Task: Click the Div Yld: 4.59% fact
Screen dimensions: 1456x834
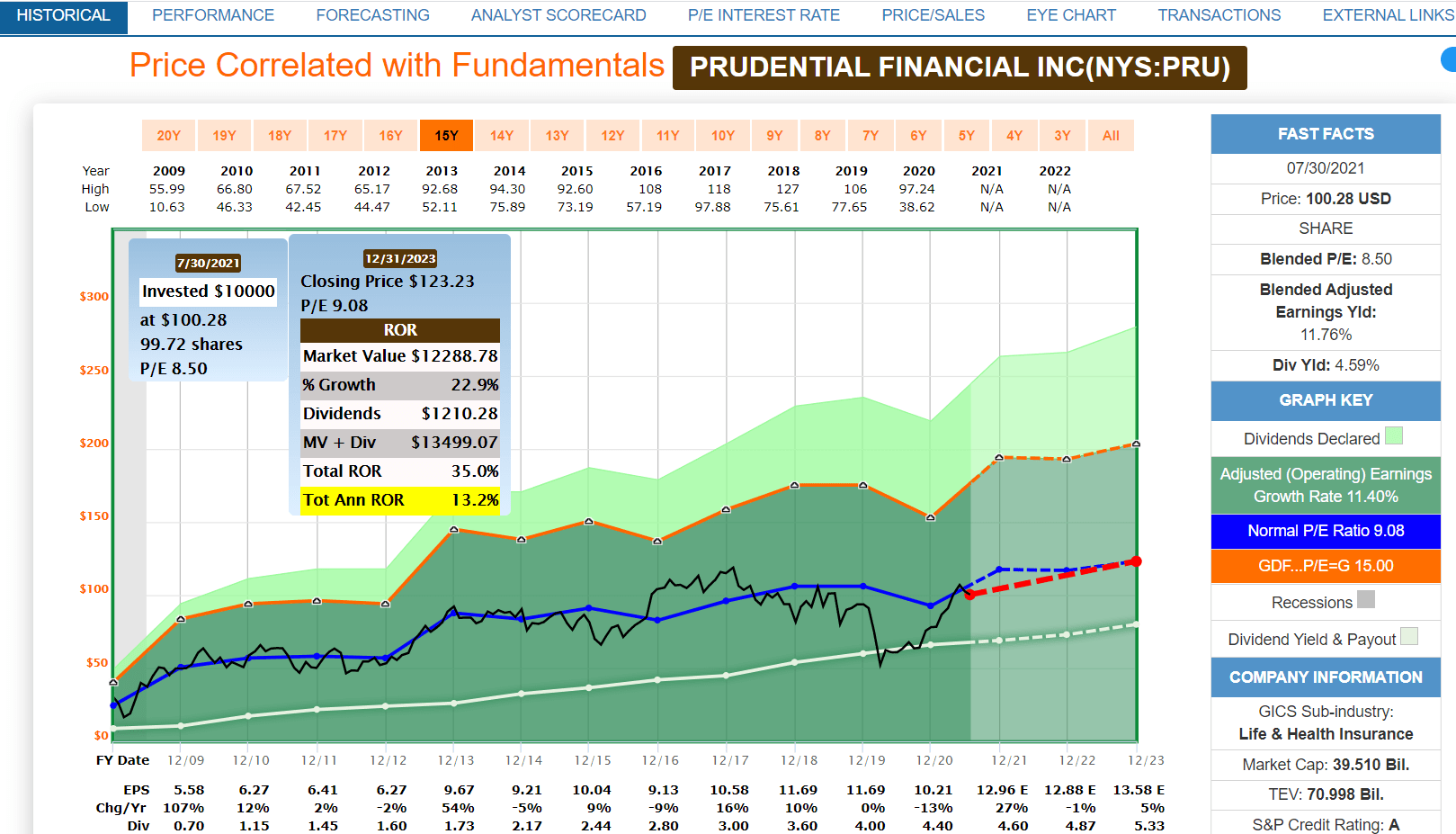Action: tap(1326, 365)
